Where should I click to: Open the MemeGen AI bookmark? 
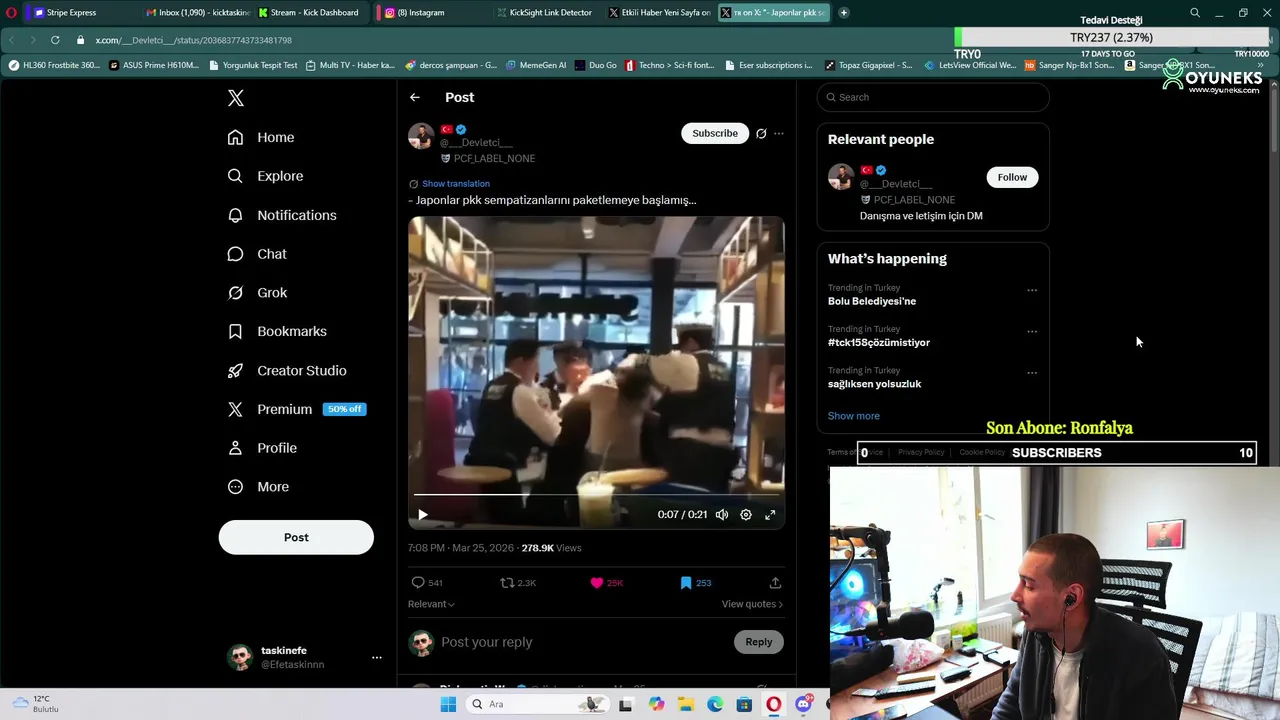[536, 66]
